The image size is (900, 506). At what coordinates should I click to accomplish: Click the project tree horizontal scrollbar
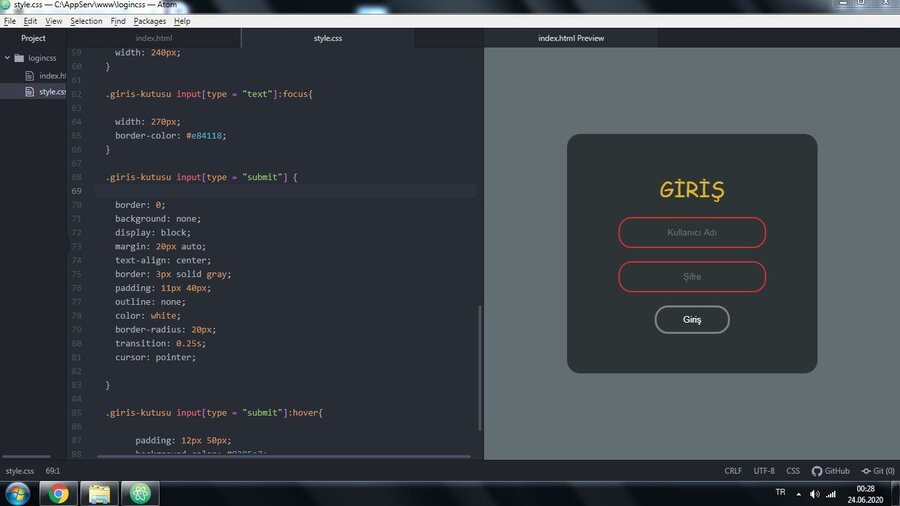coord(26,457)
